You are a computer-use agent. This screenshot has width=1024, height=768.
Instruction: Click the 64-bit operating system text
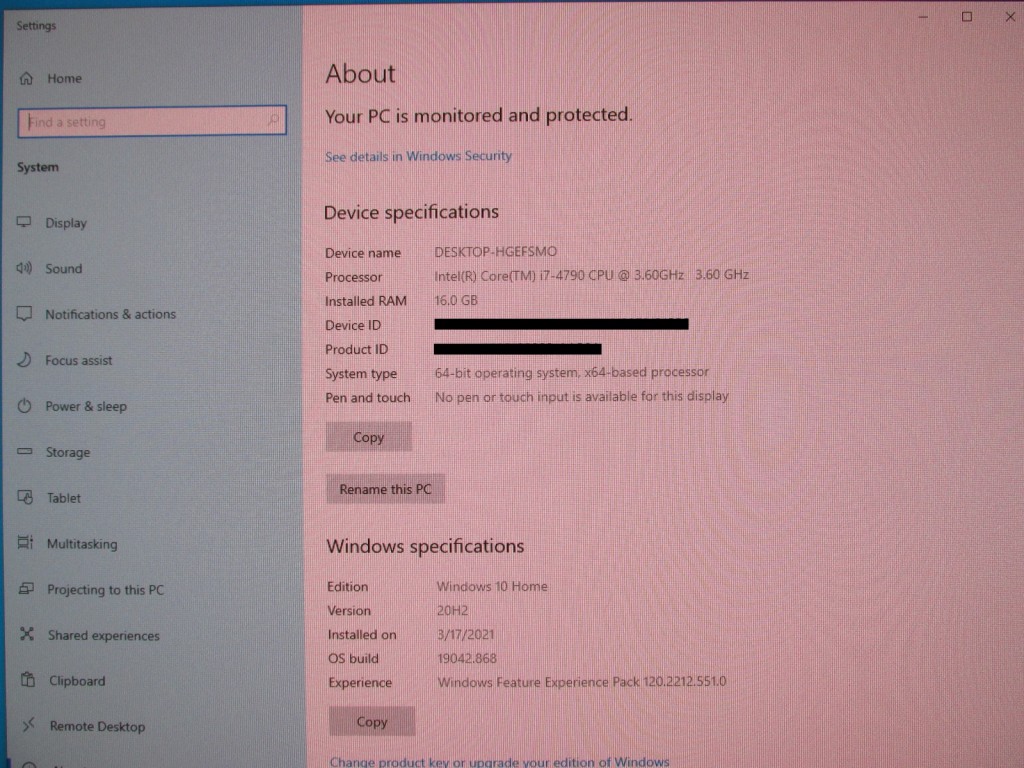tap(571, 372)
